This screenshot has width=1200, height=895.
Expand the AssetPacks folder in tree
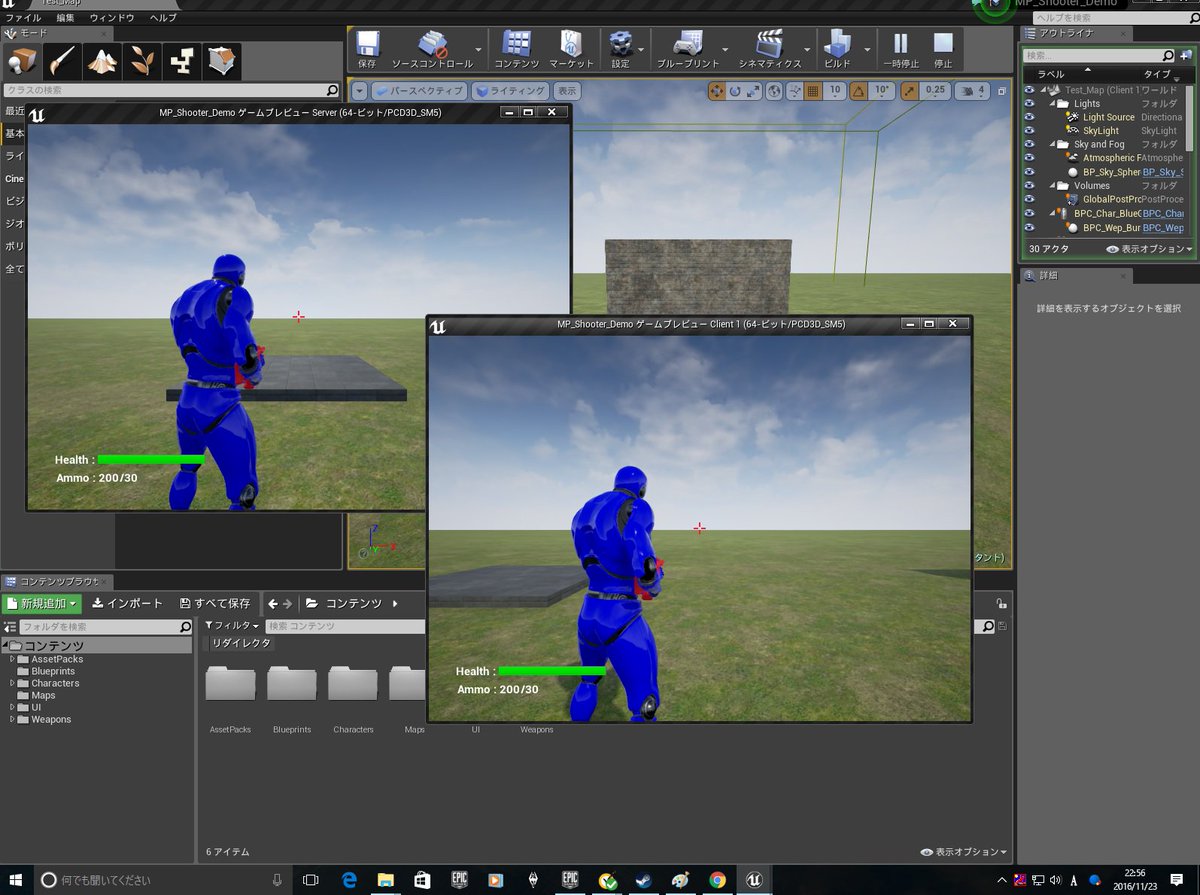tap(12, 660)
